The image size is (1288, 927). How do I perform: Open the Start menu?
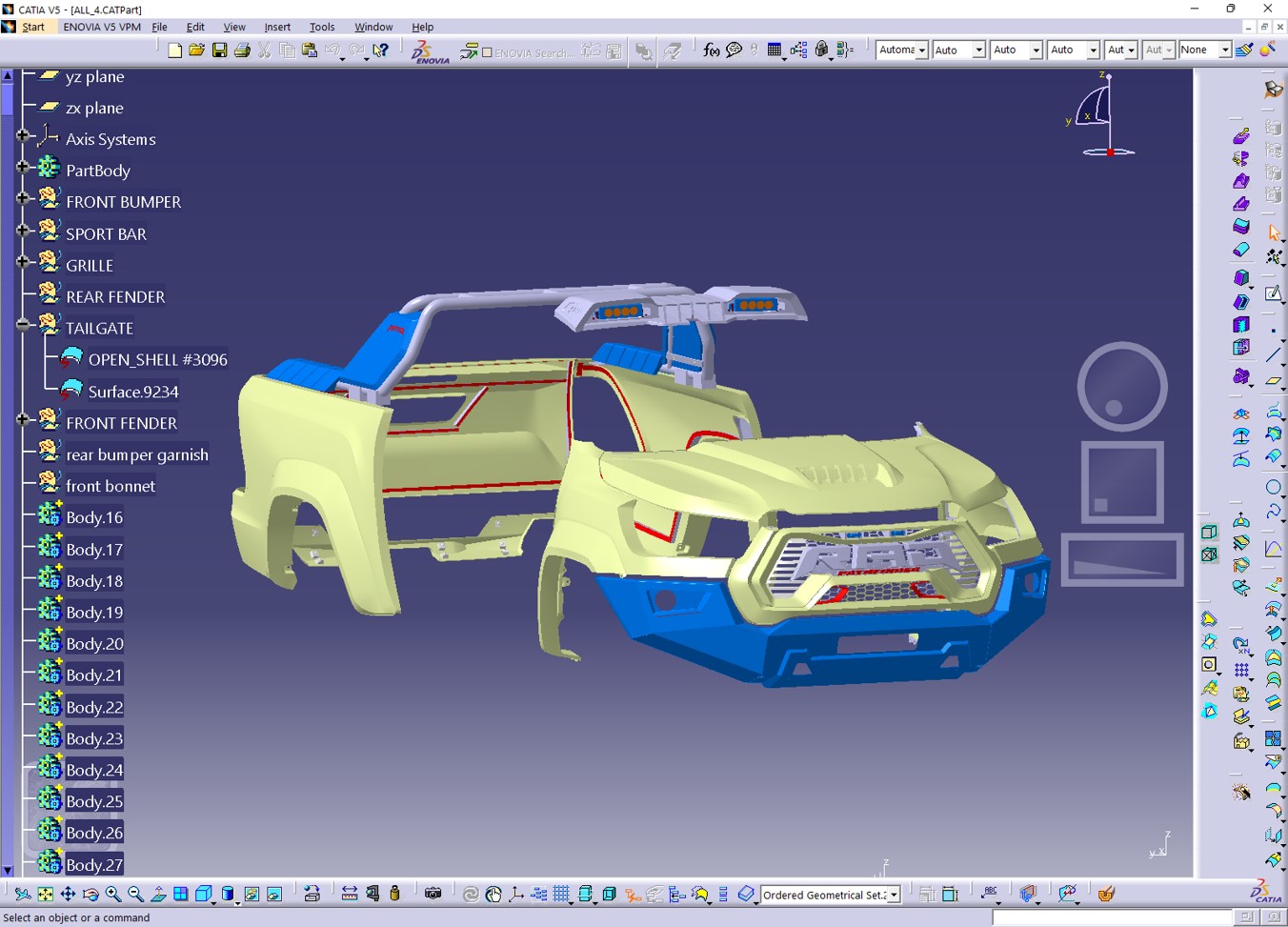click(33, 27)
